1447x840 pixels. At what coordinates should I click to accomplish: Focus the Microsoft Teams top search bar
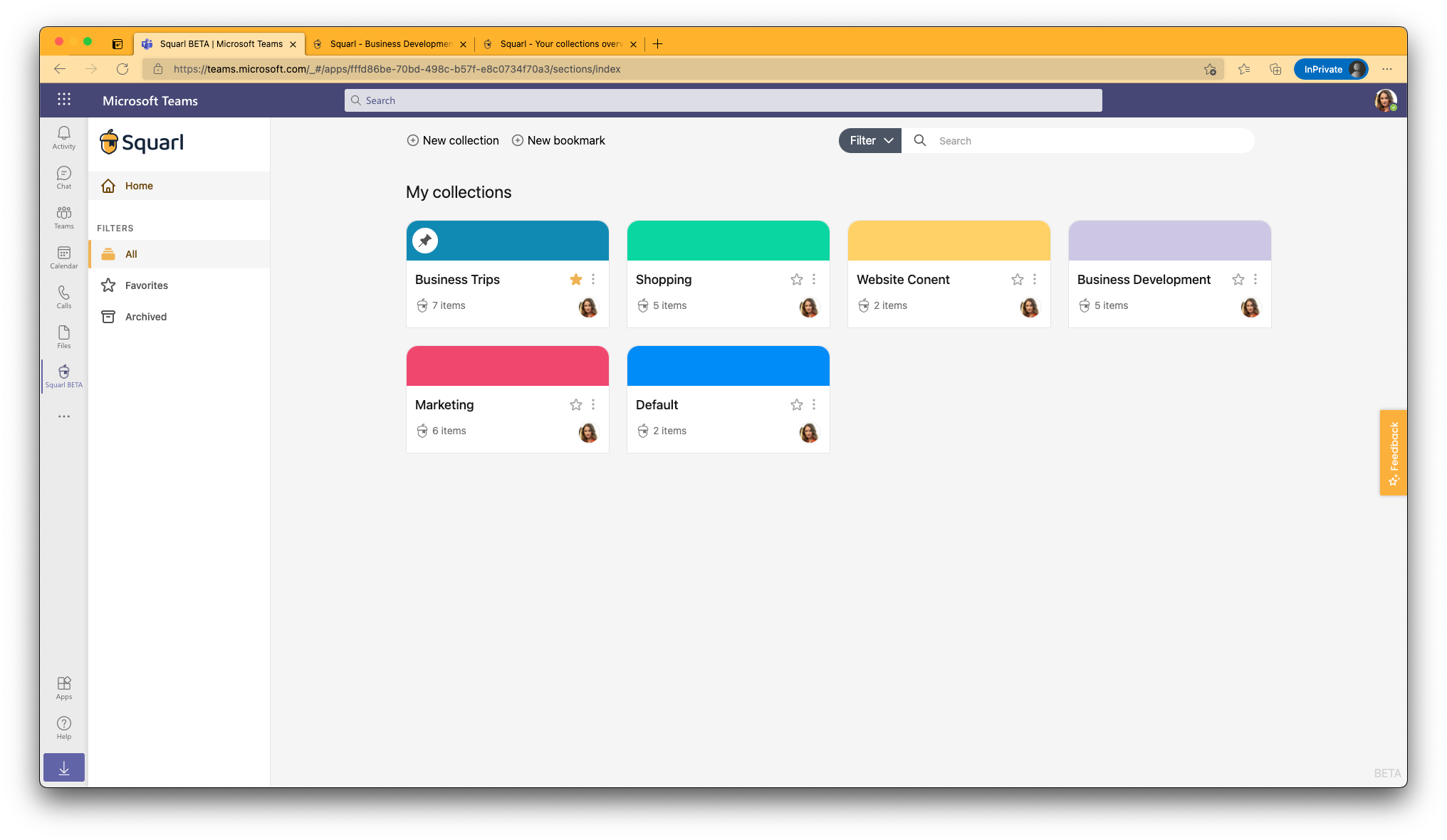(723, 100)
